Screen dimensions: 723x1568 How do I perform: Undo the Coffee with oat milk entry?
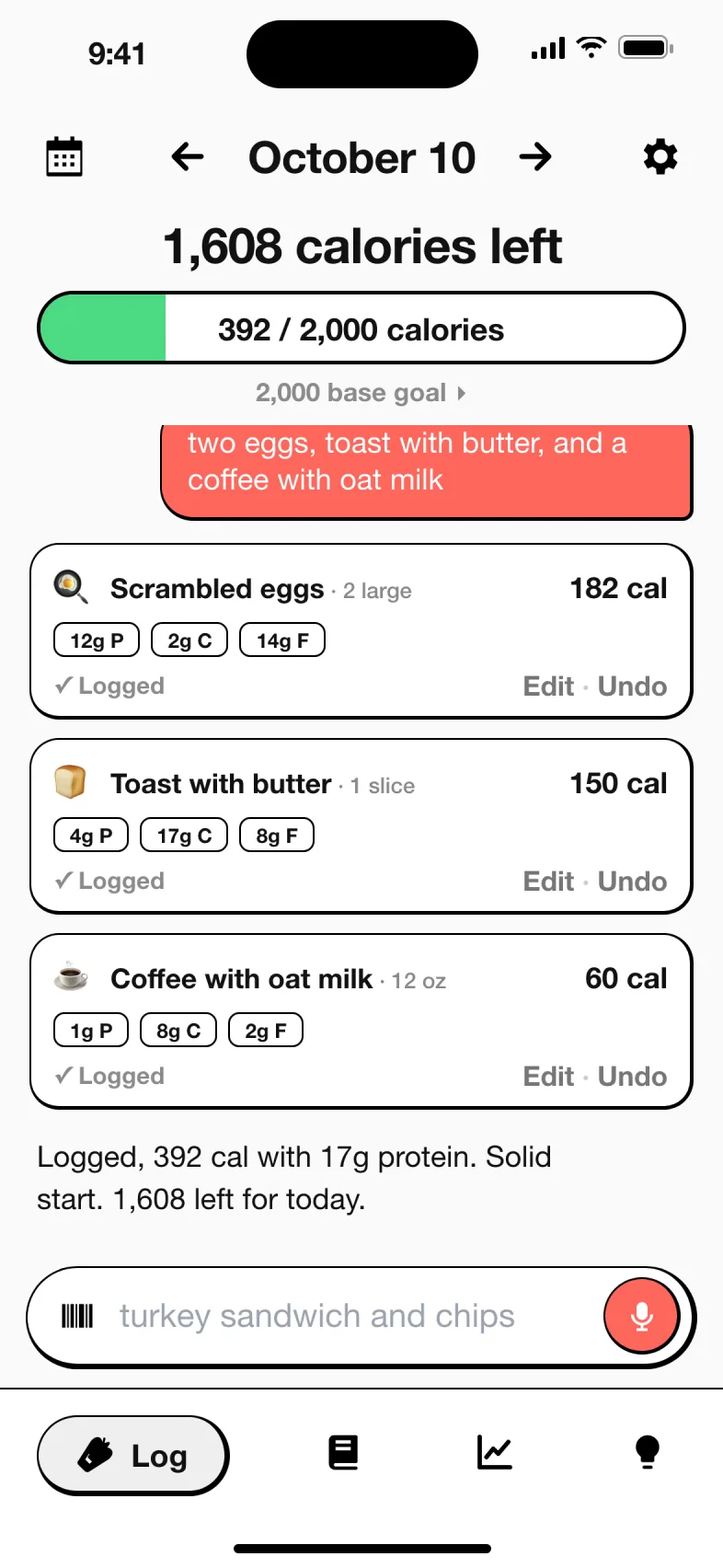pyautogui.click(x=632, y=1077)
